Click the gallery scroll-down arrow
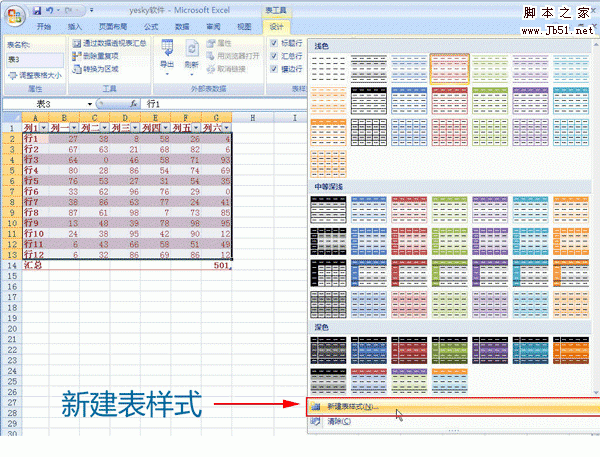Image resolution: width=600 pixels, height=457 pixels. (596, 392)
